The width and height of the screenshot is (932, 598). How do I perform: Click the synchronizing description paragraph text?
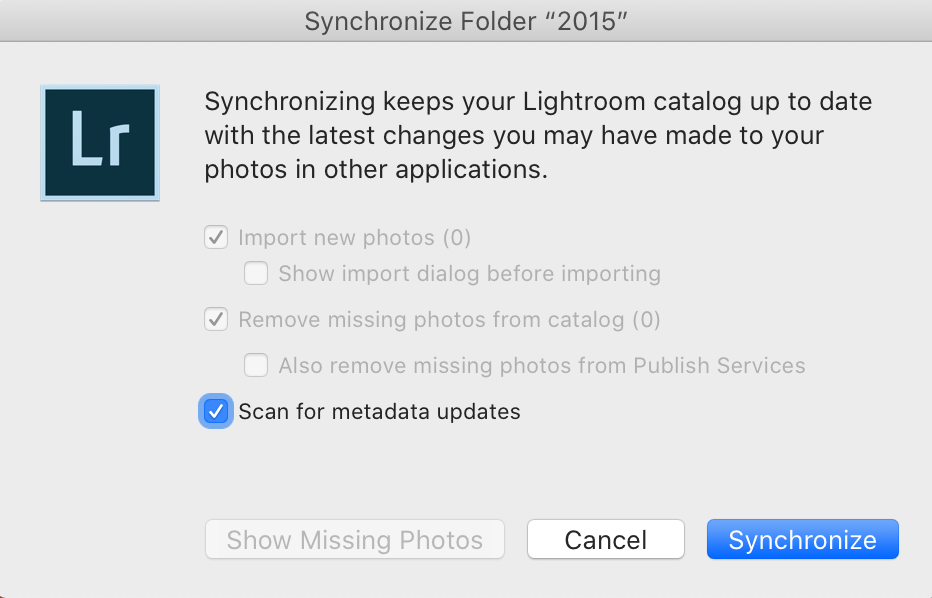[x=538, y=136]
